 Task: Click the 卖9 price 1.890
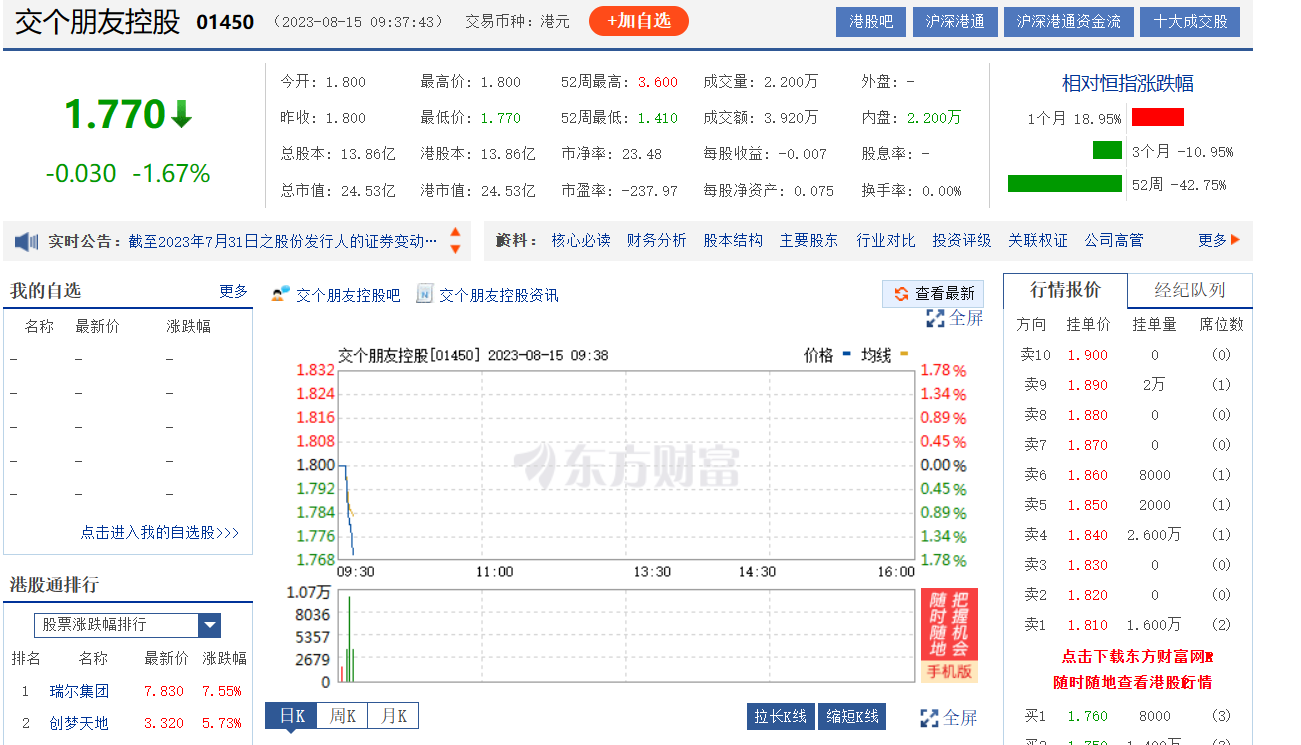1087,385
